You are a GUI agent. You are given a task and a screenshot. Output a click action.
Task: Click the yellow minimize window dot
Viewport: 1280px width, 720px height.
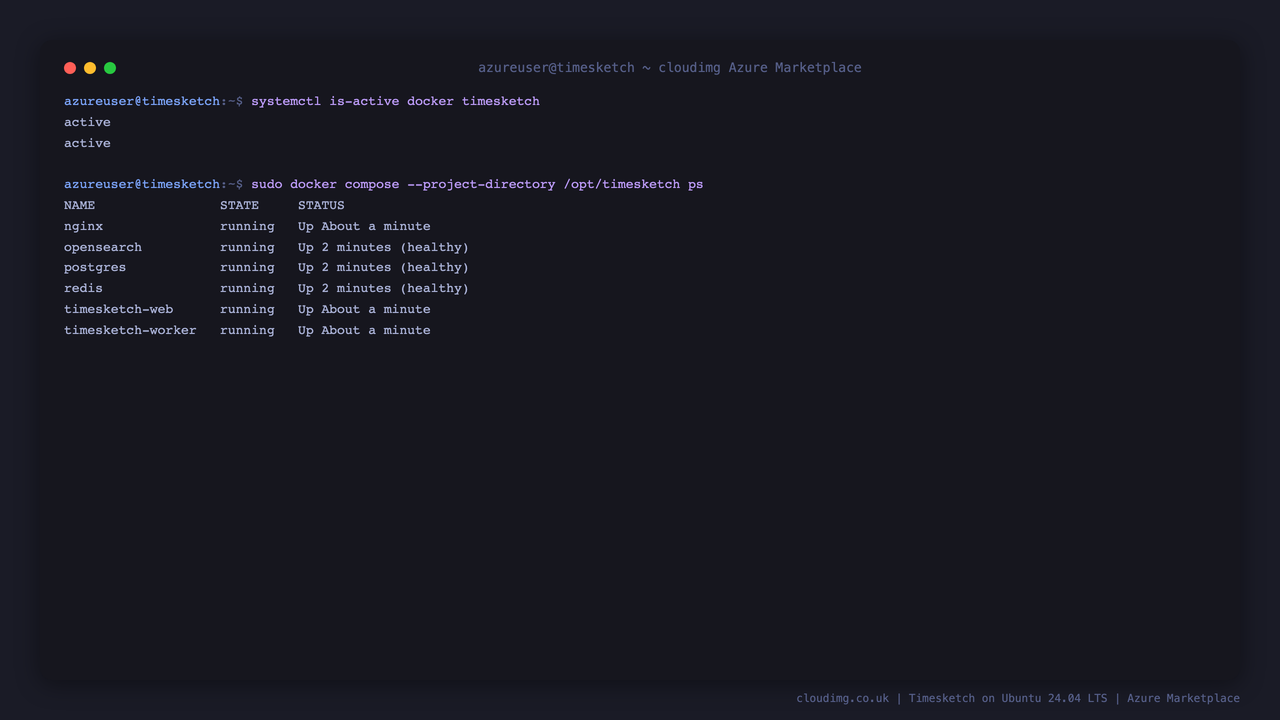pyautogui.click(x=90, y=68)
